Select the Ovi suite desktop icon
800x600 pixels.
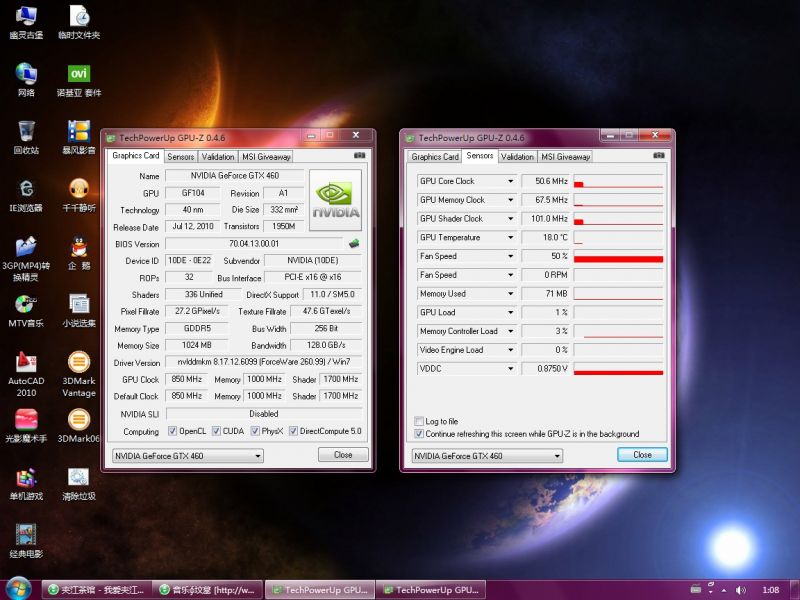(79, 81)
